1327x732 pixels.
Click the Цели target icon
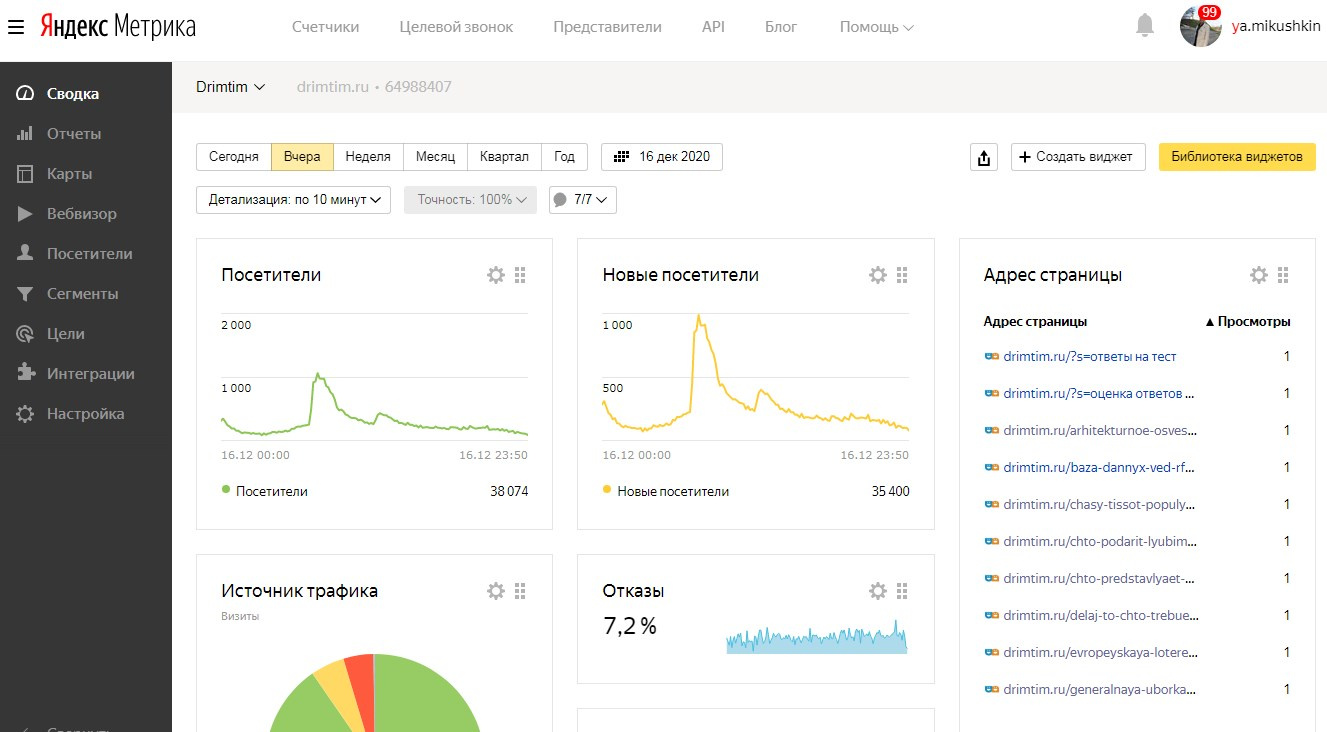(25, 334)
